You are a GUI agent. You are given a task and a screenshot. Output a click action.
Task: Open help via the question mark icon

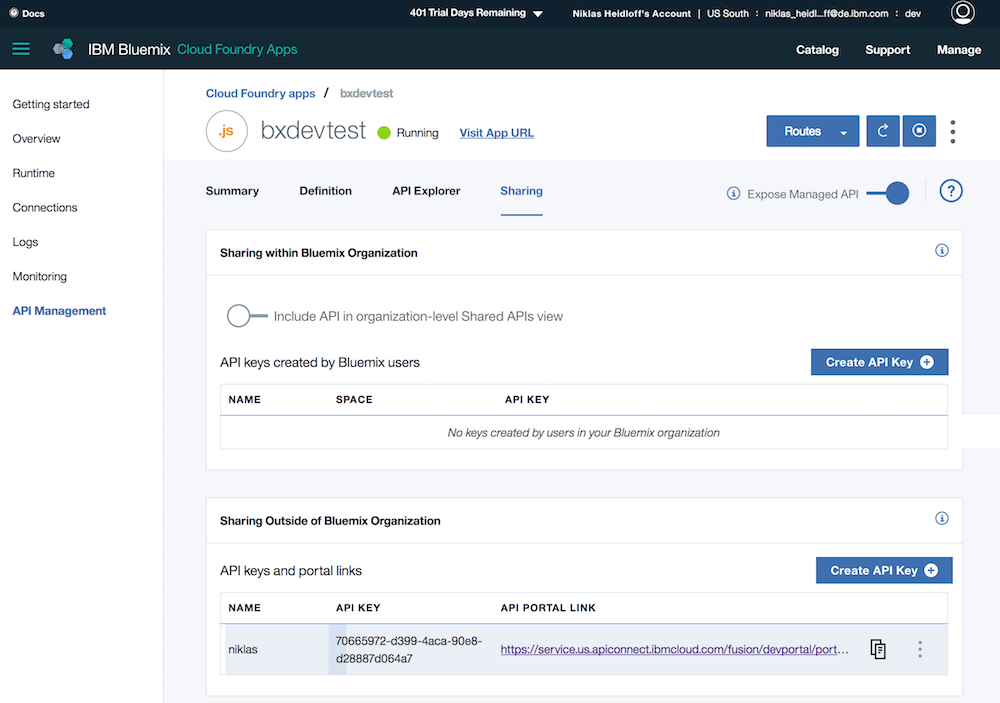pyautogui.click(x=950, y=191)
